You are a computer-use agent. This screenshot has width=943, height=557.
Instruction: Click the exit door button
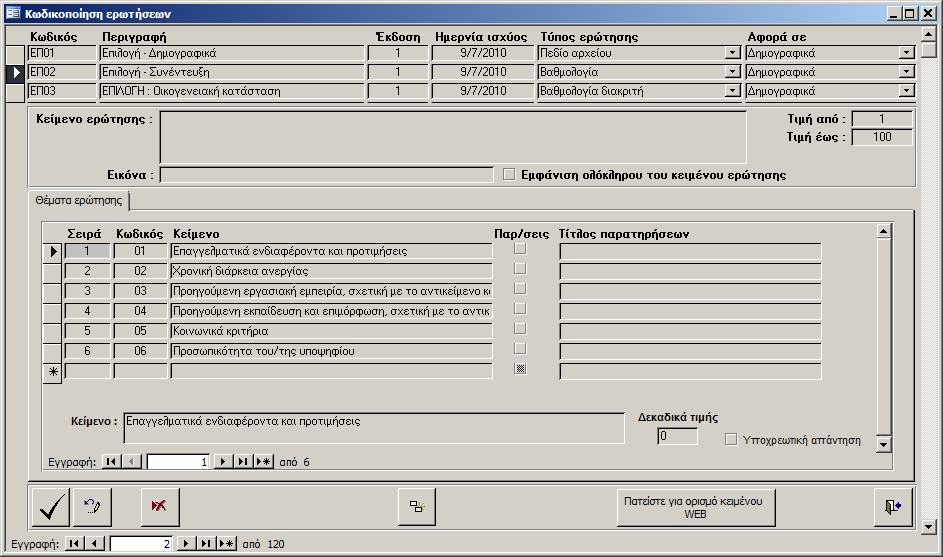pyautogui.click(x=893, y=507)
